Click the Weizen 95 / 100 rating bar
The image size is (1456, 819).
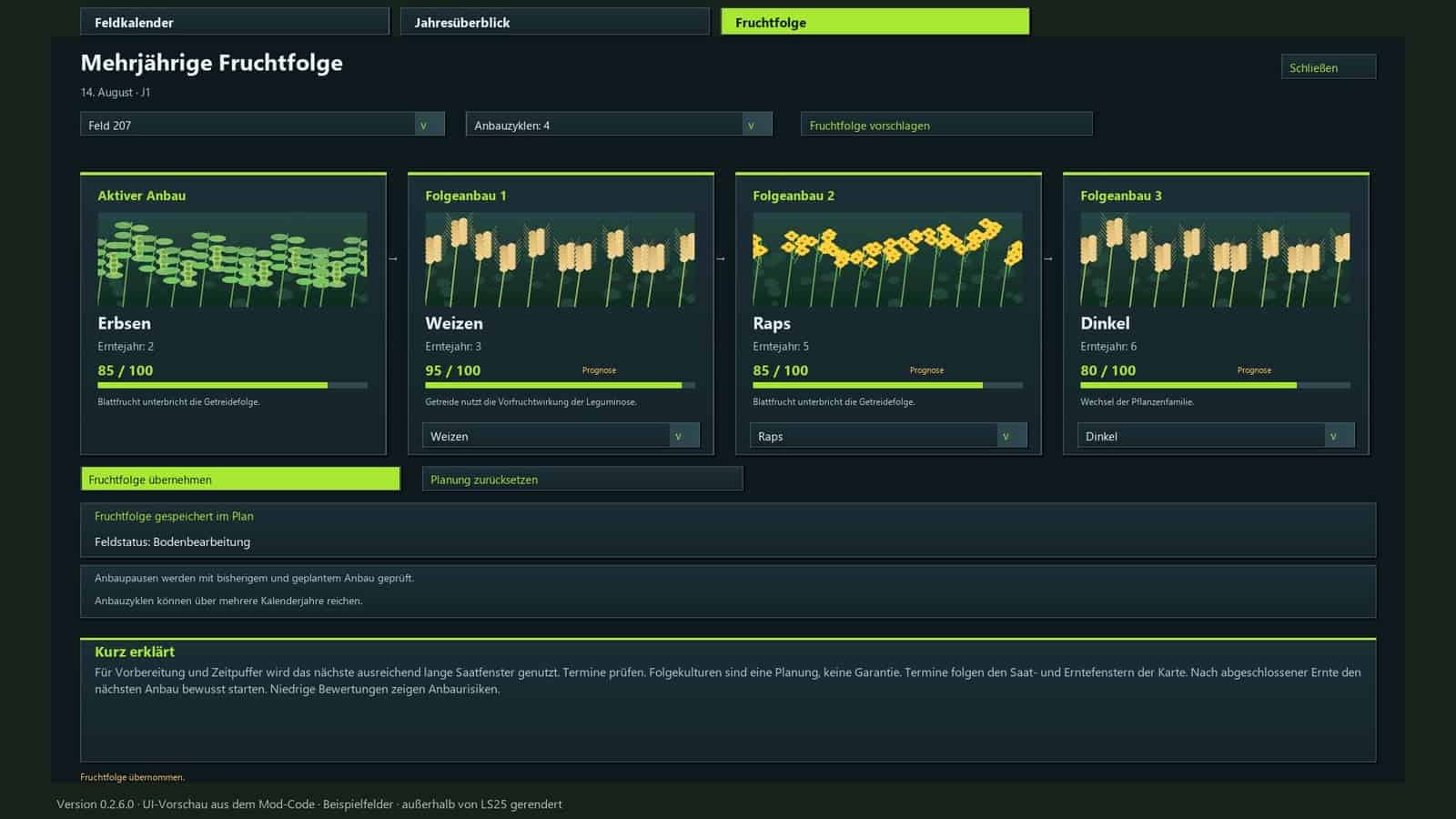point(561,385)
